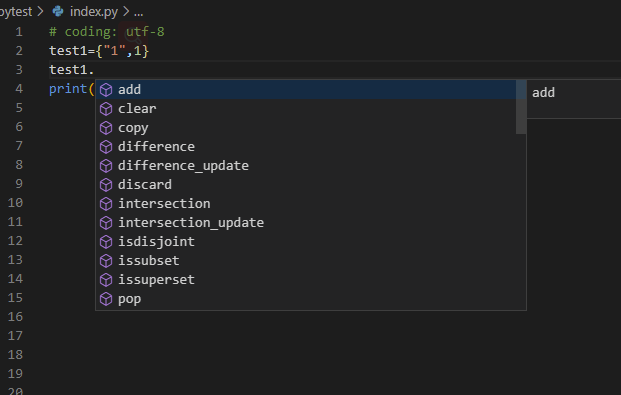Click the method cube icon beside add
This screenshot has height=395, width=621.
tap(106, 90)
